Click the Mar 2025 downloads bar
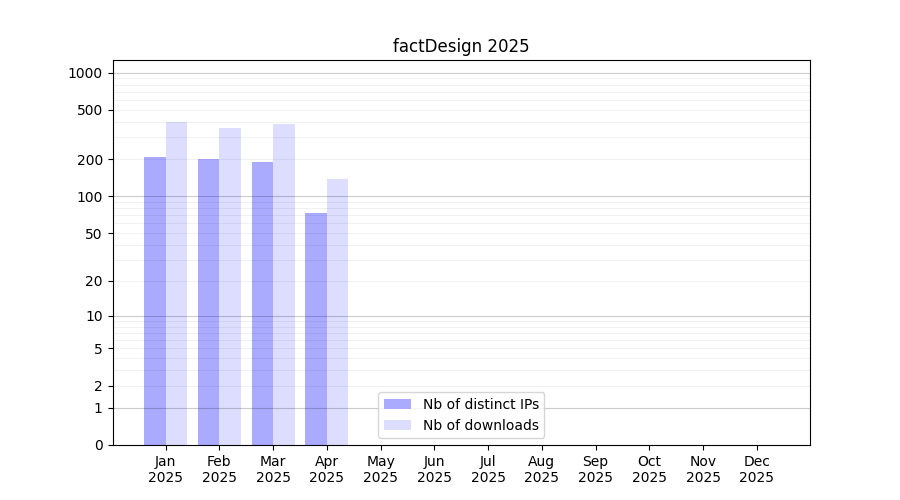This screenshot has height=500, width=900. pyautogui.click(x=284, y=284)
